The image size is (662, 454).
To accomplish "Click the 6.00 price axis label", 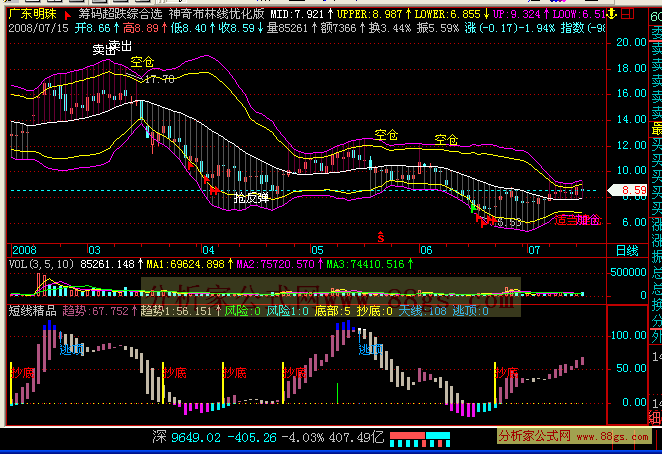I will click(x=634, y=222).
